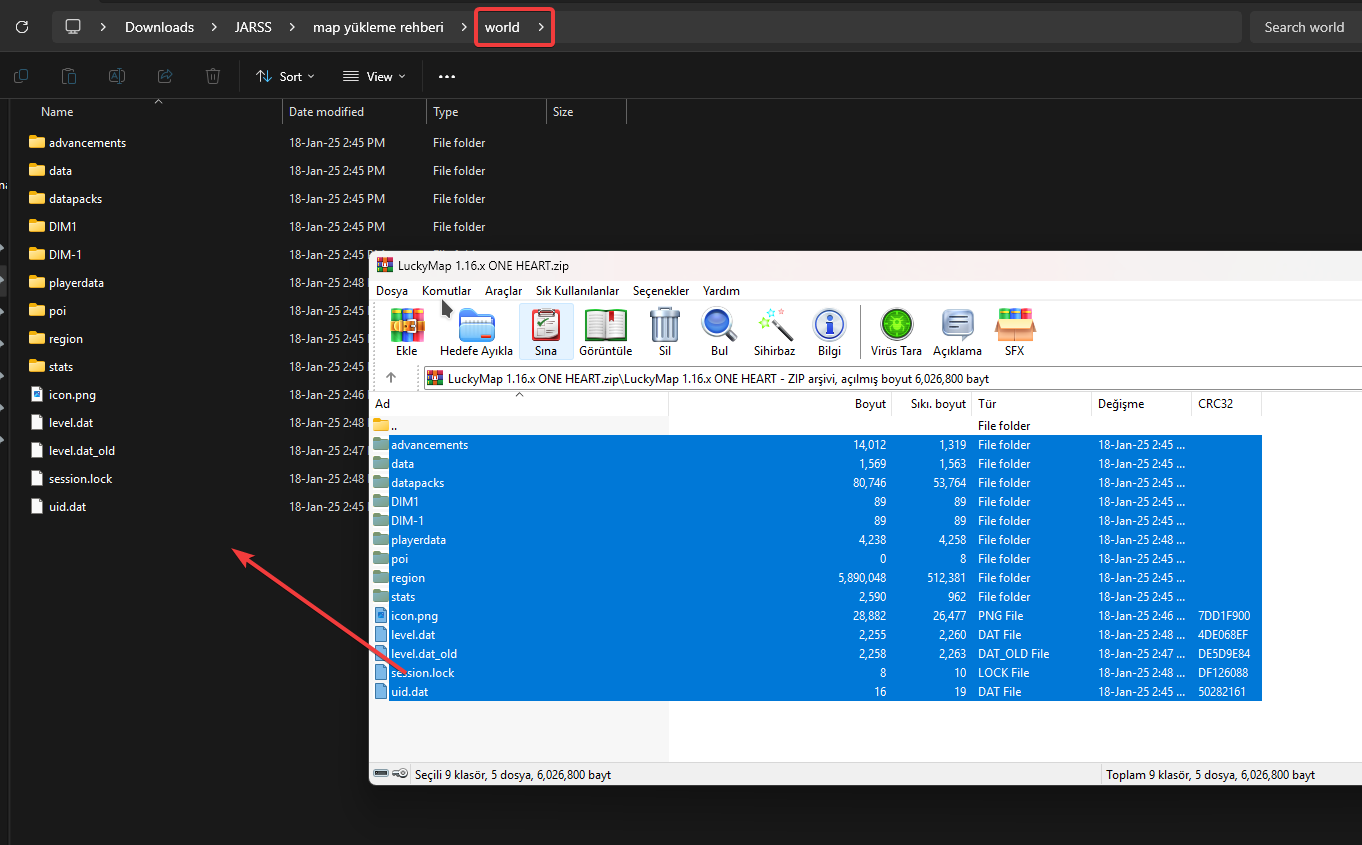The width and height of the screenshot is (1362, 845).
Task: Click the up-one-level arrow in WinRAR
Action: (x=391, y=378)
